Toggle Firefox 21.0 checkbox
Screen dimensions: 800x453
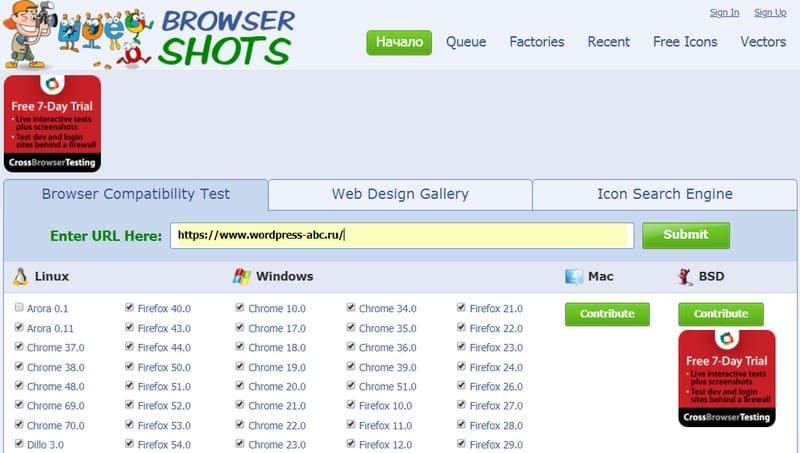[461, 307]
